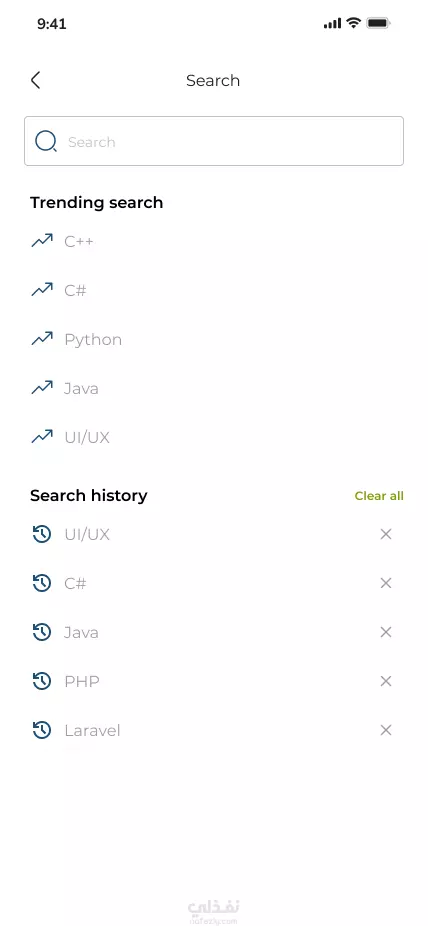Screen dimensions: 428x926
Task: Delete Laravel history entry with X
Action: pos(385,731)
